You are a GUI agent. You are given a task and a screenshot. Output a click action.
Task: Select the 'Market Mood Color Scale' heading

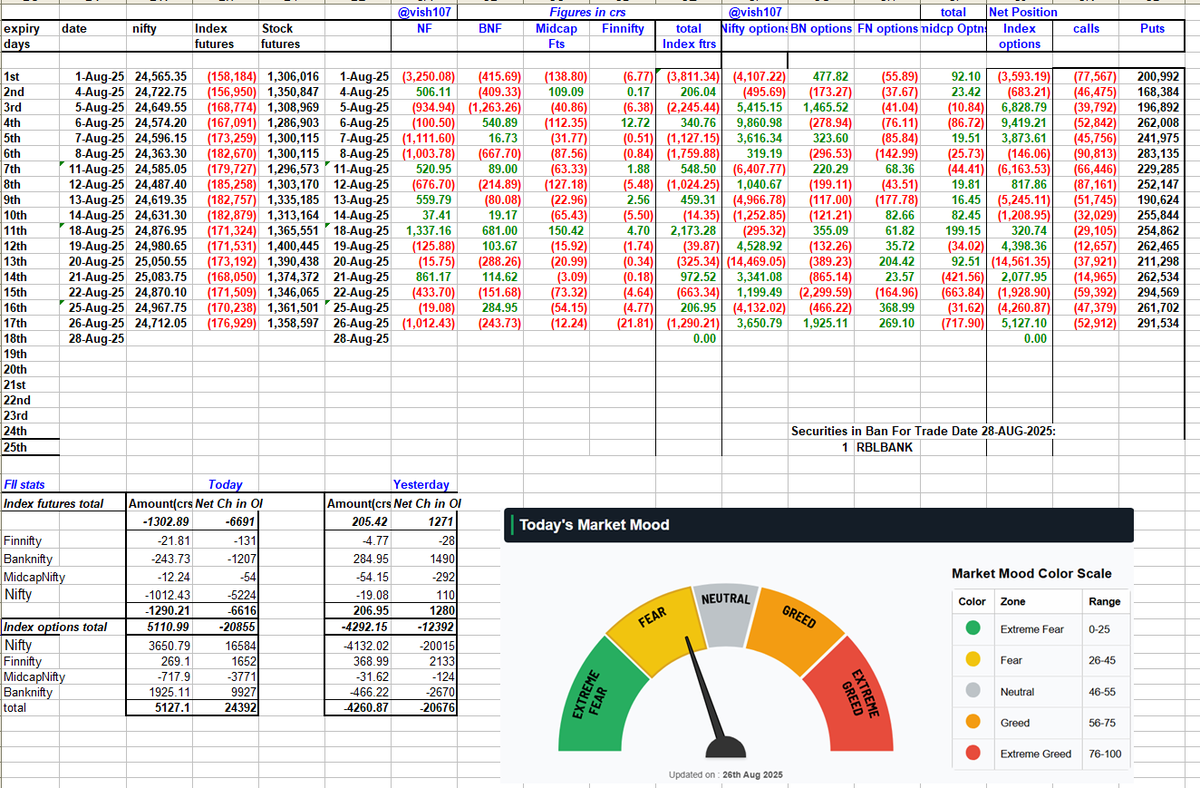pyautogui.click(x=1031, y=573)
